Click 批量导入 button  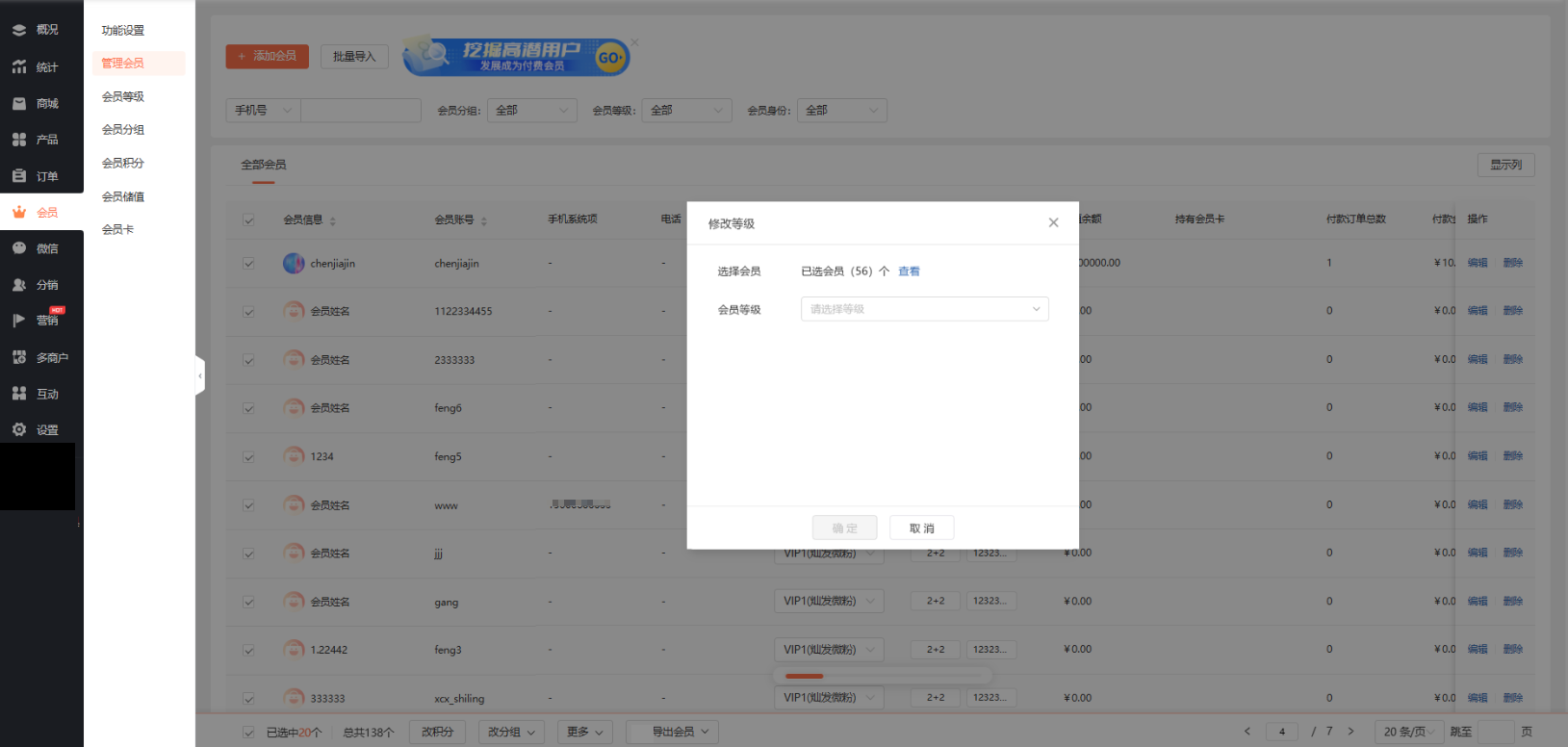click(354, 57)
